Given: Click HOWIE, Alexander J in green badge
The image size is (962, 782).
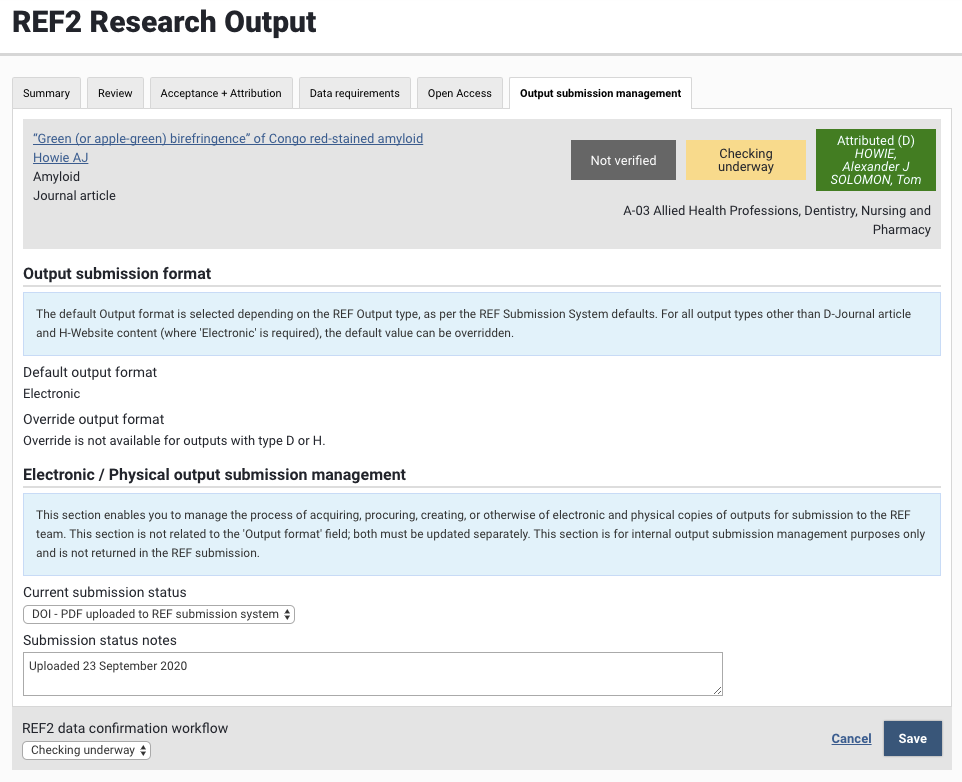Looking at the screenshot, I should click(875, 160).
